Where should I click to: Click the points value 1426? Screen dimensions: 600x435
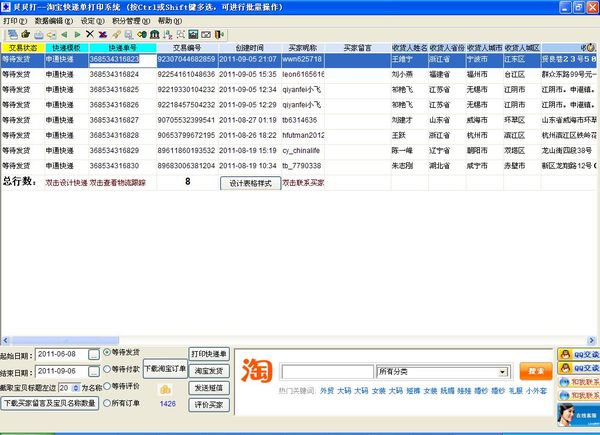(168, 404)
